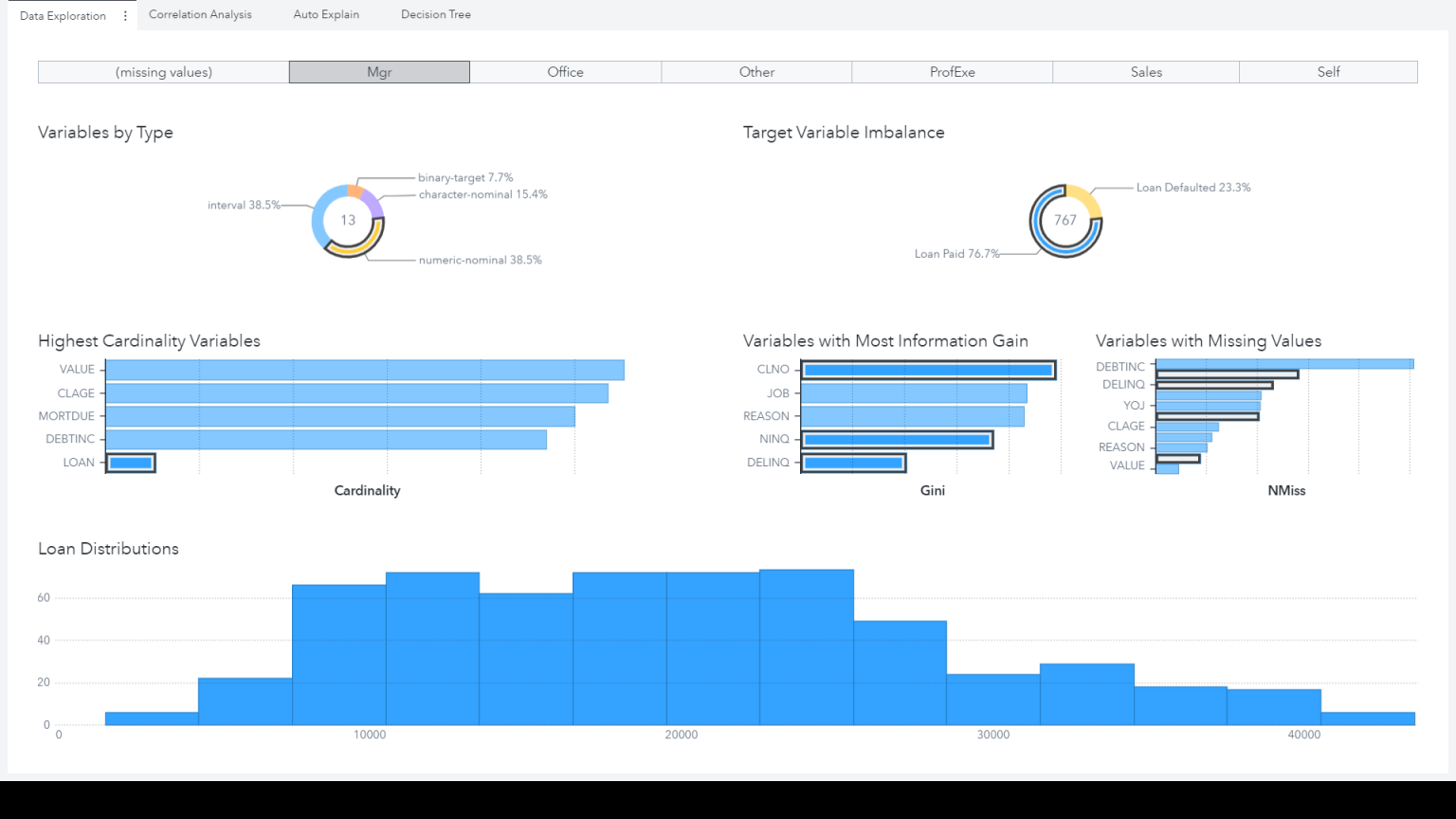Viewport: 1456px width, 819px height.
Task: Switch to the Correlation Analysis tab
Action: click(x=200, y=14)
